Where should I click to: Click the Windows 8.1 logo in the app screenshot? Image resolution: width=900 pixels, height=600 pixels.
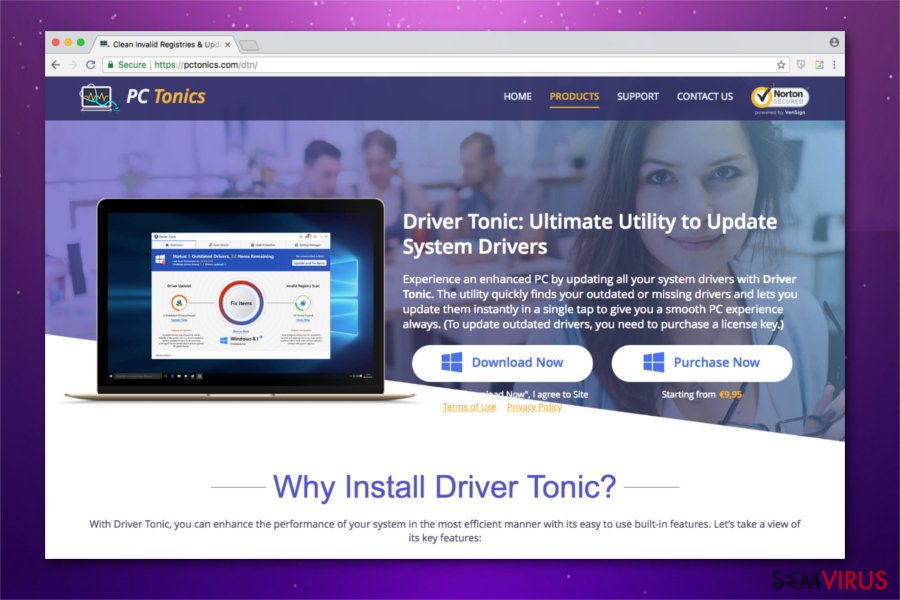pos(224,339)
